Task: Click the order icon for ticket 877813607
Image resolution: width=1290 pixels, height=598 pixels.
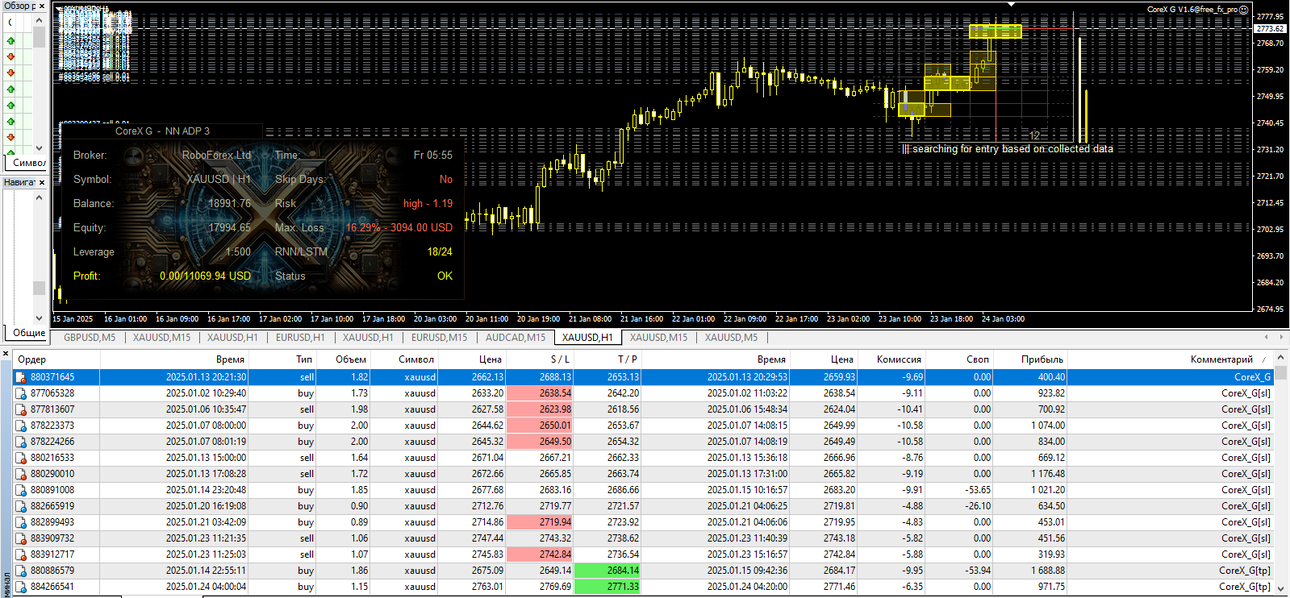Action: pos(21,409)
